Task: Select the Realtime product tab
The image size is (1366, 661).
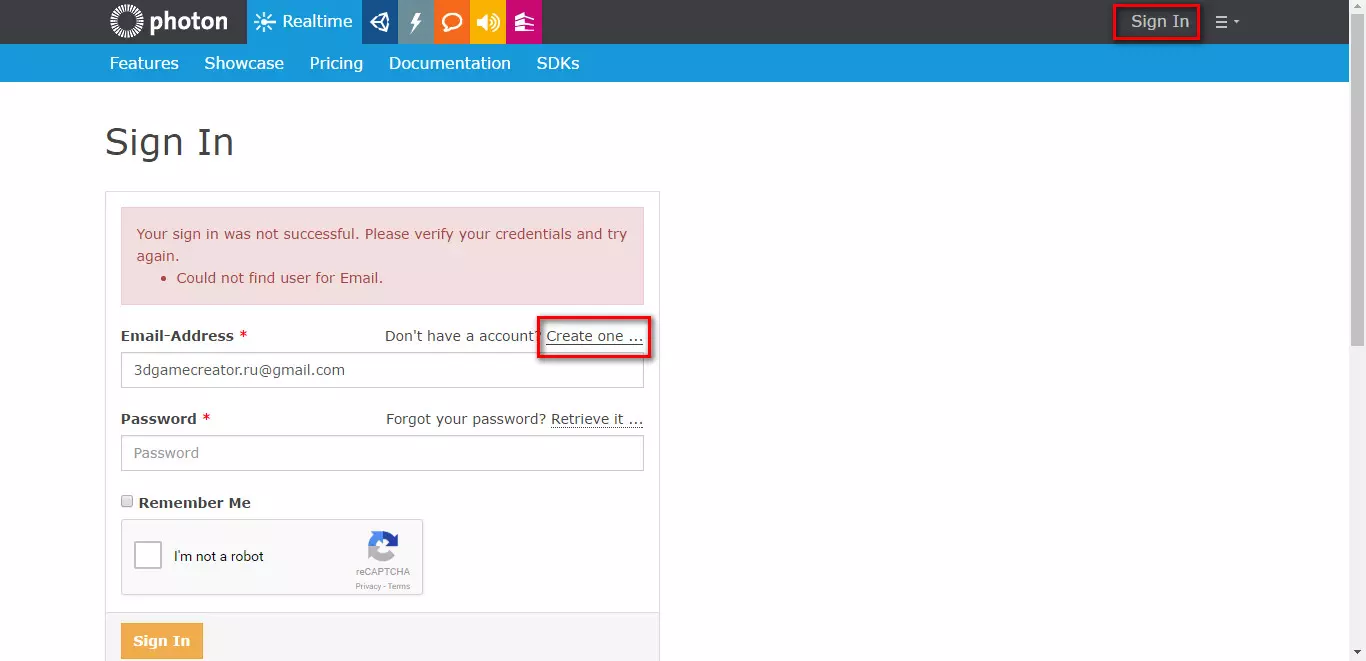Action: [304, 22]
